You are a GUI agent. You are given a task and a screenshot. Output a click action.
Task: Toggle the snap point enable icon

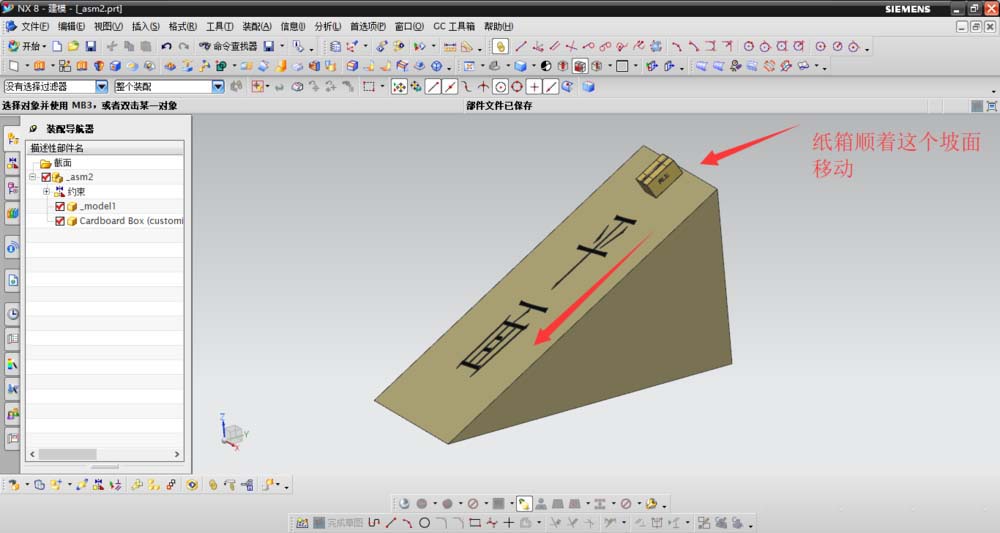click(x=399, y=87)
